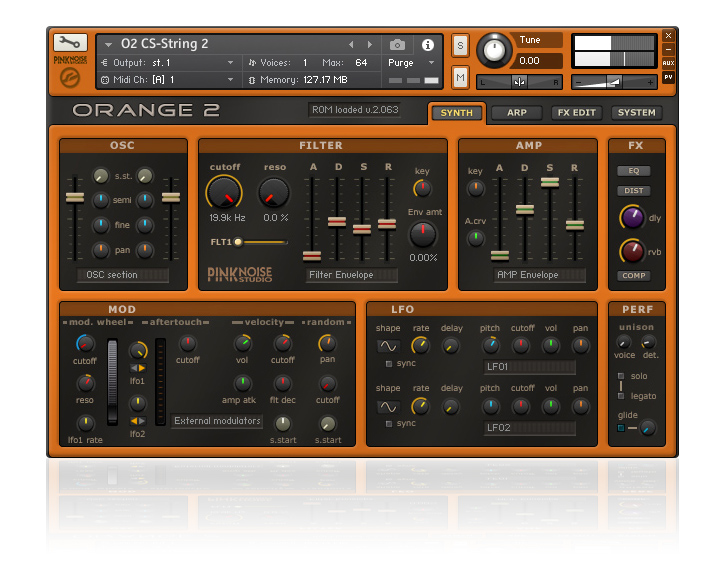The image size is (720, 580).
Task: Open the instrument preset dropdown arrow
Action: pos(108,45)
